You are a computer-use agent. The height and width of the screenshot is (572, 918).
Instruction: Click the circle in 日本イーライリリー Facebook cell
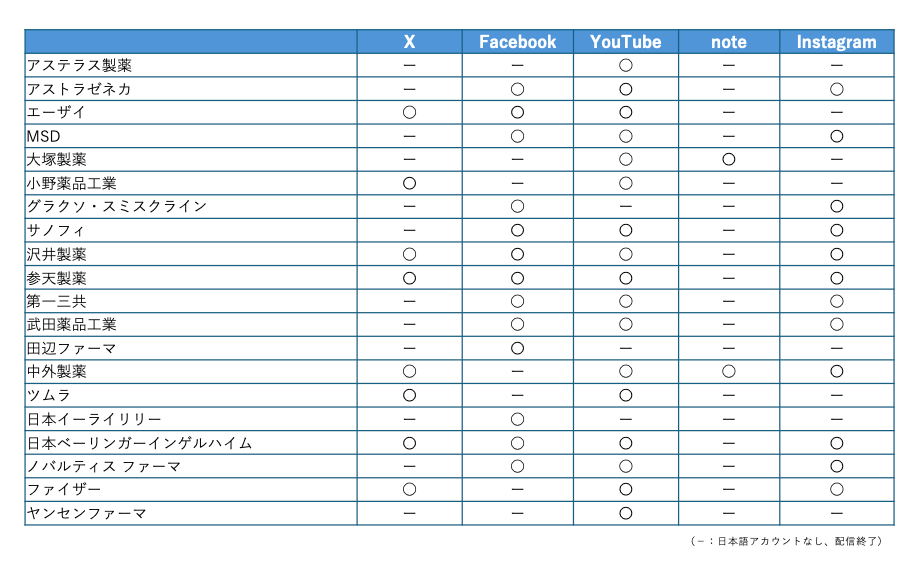[517, 419]
